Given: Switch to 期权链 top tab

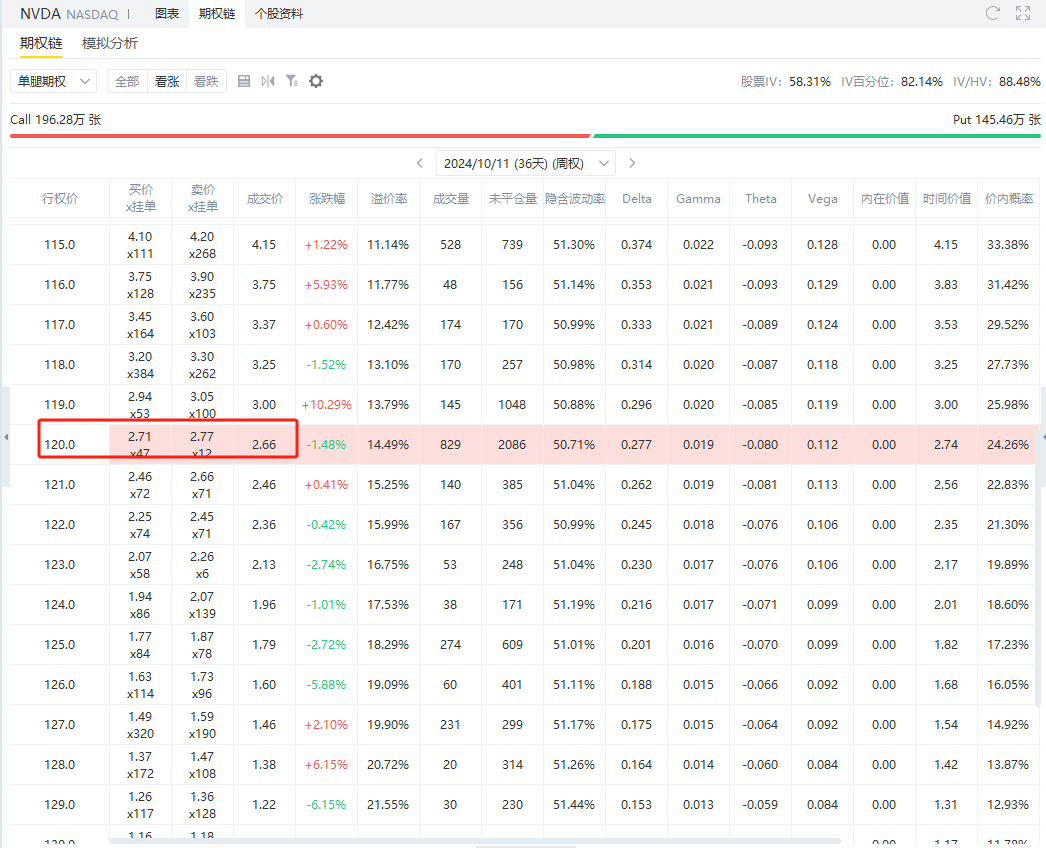Looking at the screenshot, I should click(217, 13).
